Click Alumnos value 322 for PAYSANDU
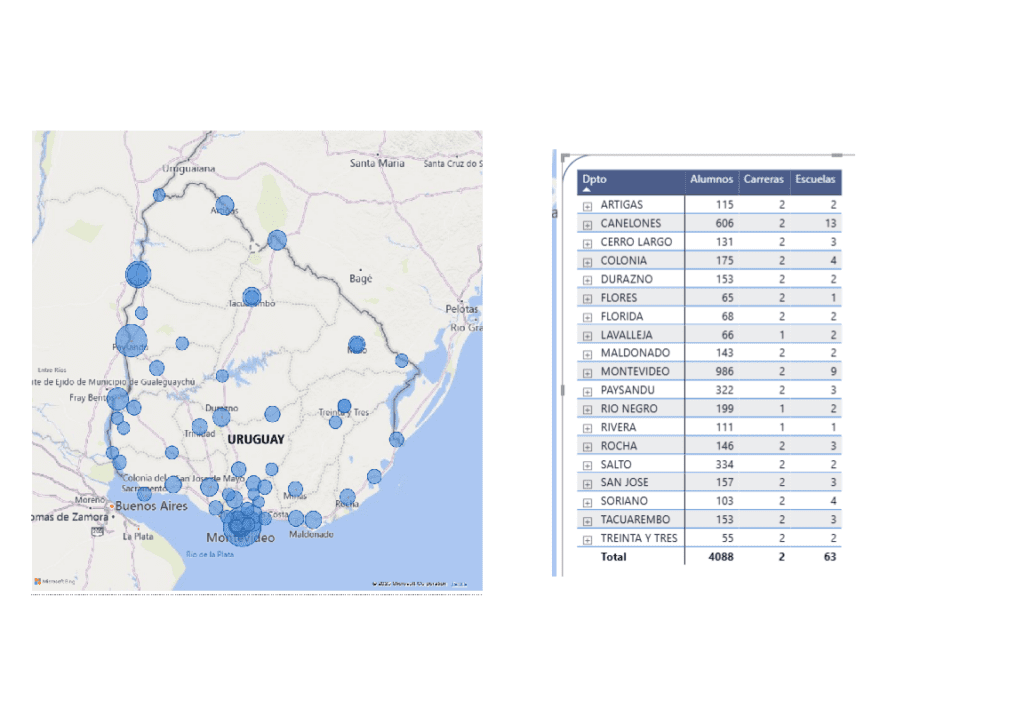Viewport: 1024px width, 724px height. pyautogui.click(x=724, y=390)
